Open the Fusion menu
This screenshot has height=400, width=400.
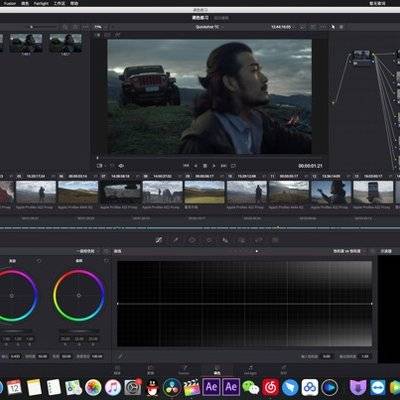click(10, 3)
